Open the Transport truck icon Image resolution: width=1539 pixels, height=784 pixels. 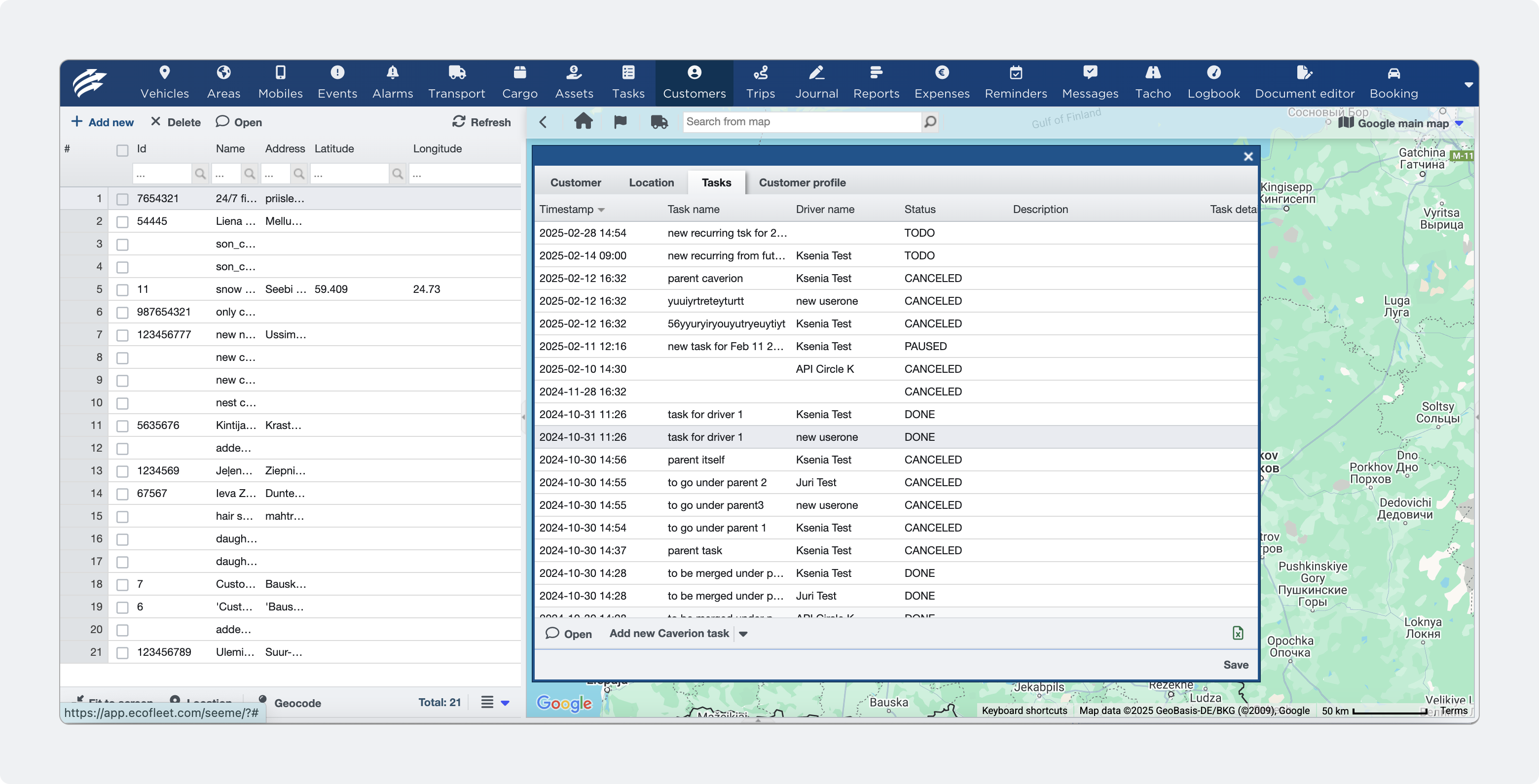point(456,72)
